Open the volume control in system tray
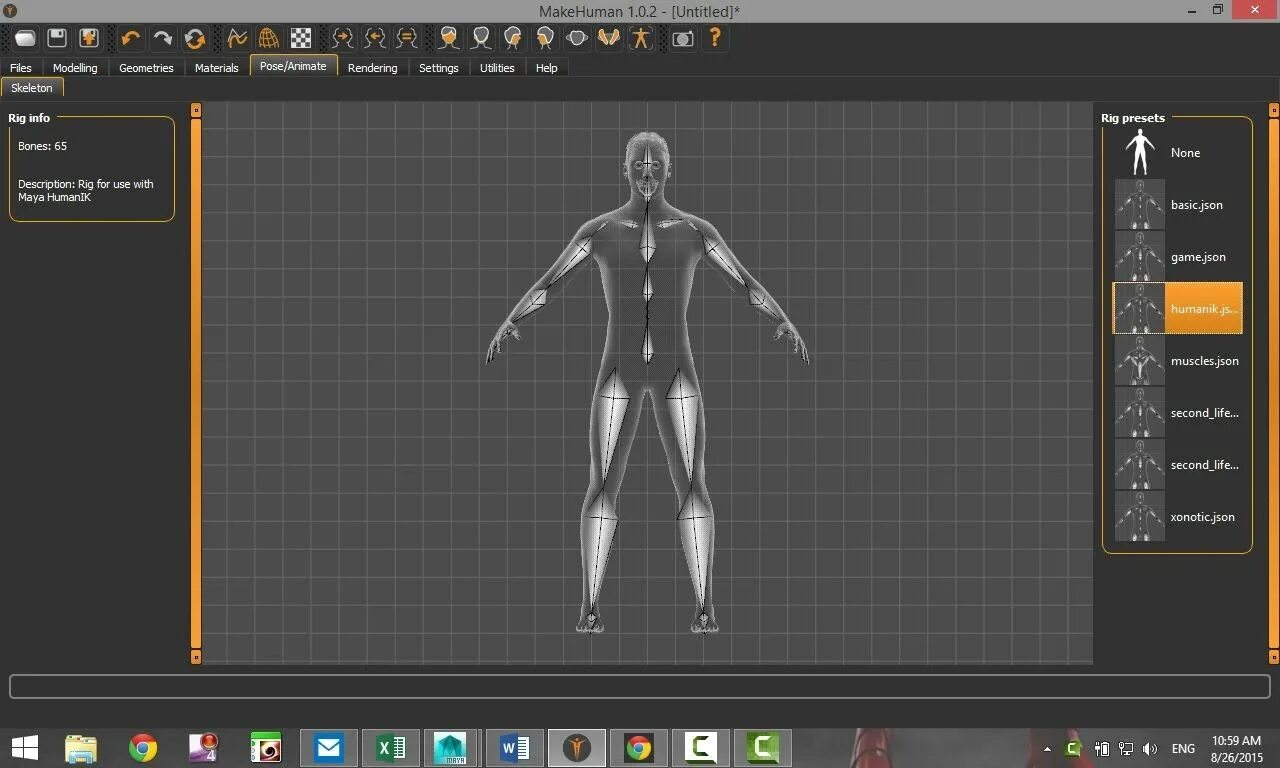1280x768 pixels. [x=1150, y=748]
